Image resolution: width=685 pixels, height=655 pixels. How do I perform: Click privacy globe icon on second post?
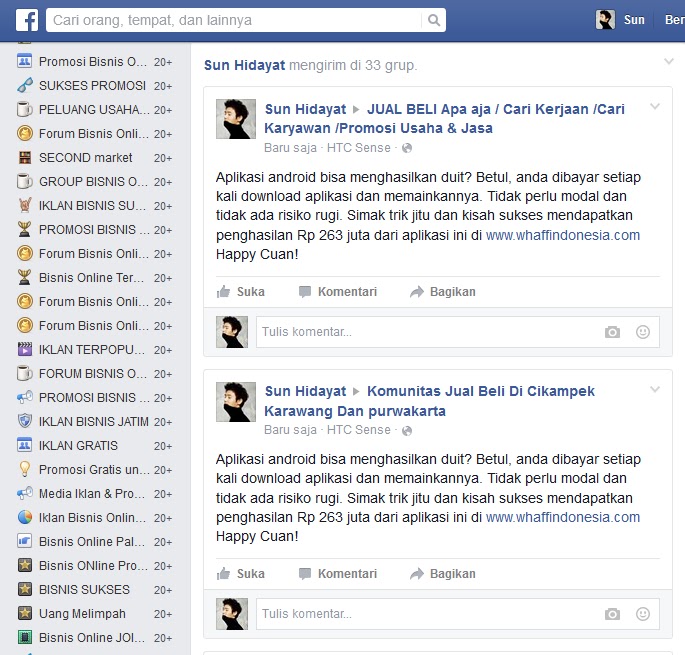coord(407,431)
